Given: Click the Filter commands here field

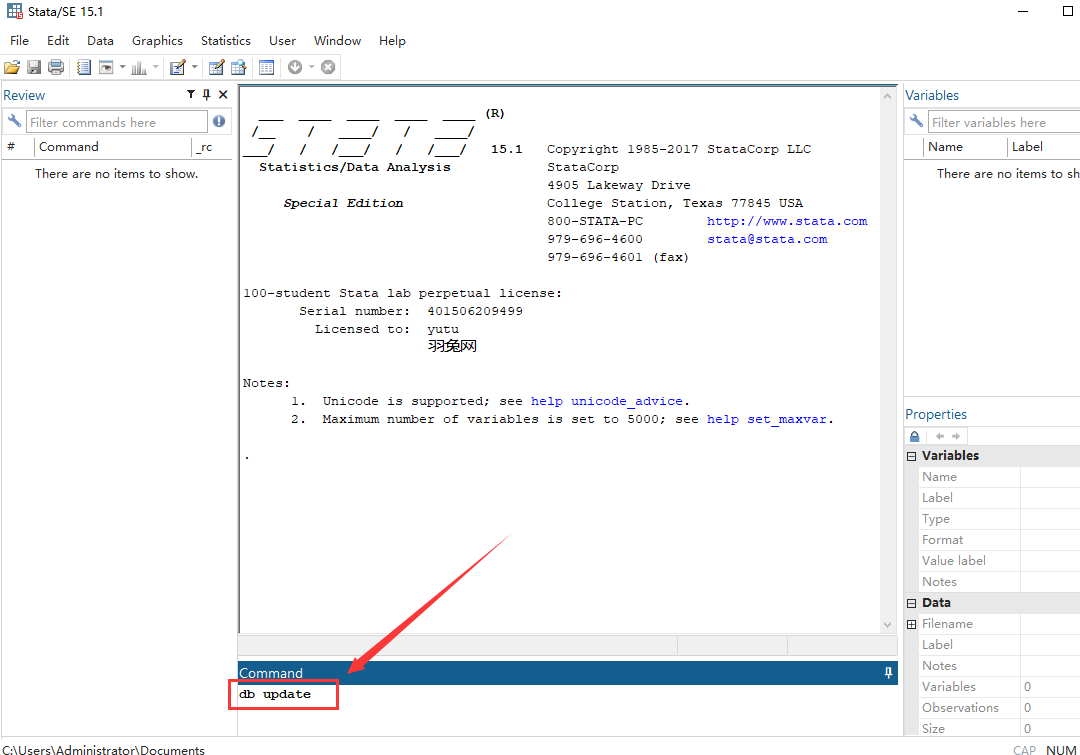Looking at the screenshot, I should point(116,122).
